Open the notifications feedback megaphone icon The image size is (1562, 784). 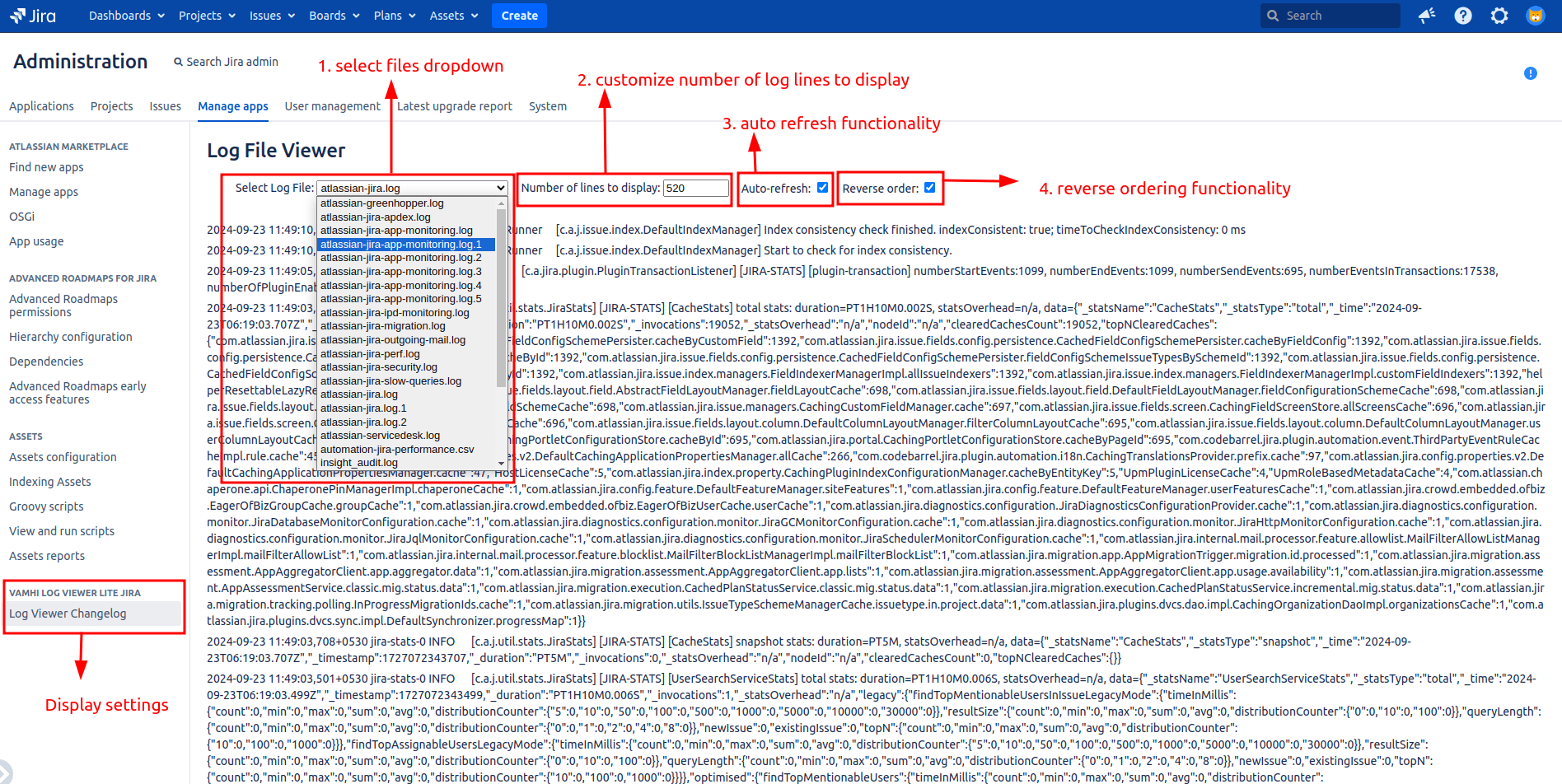point(1427,16)
